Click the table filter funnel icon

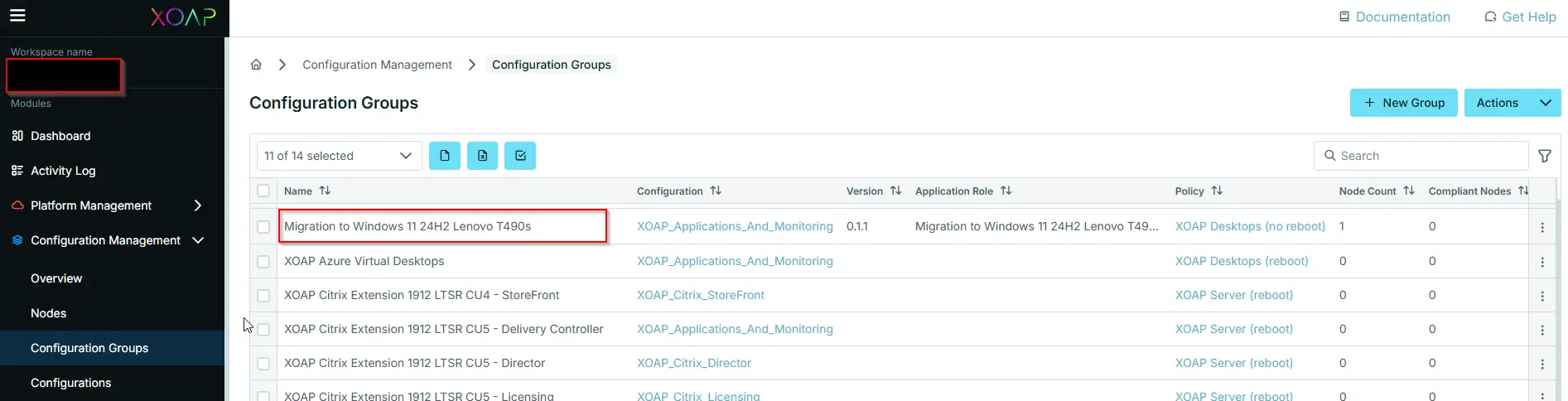click(x=1545, y=156)
